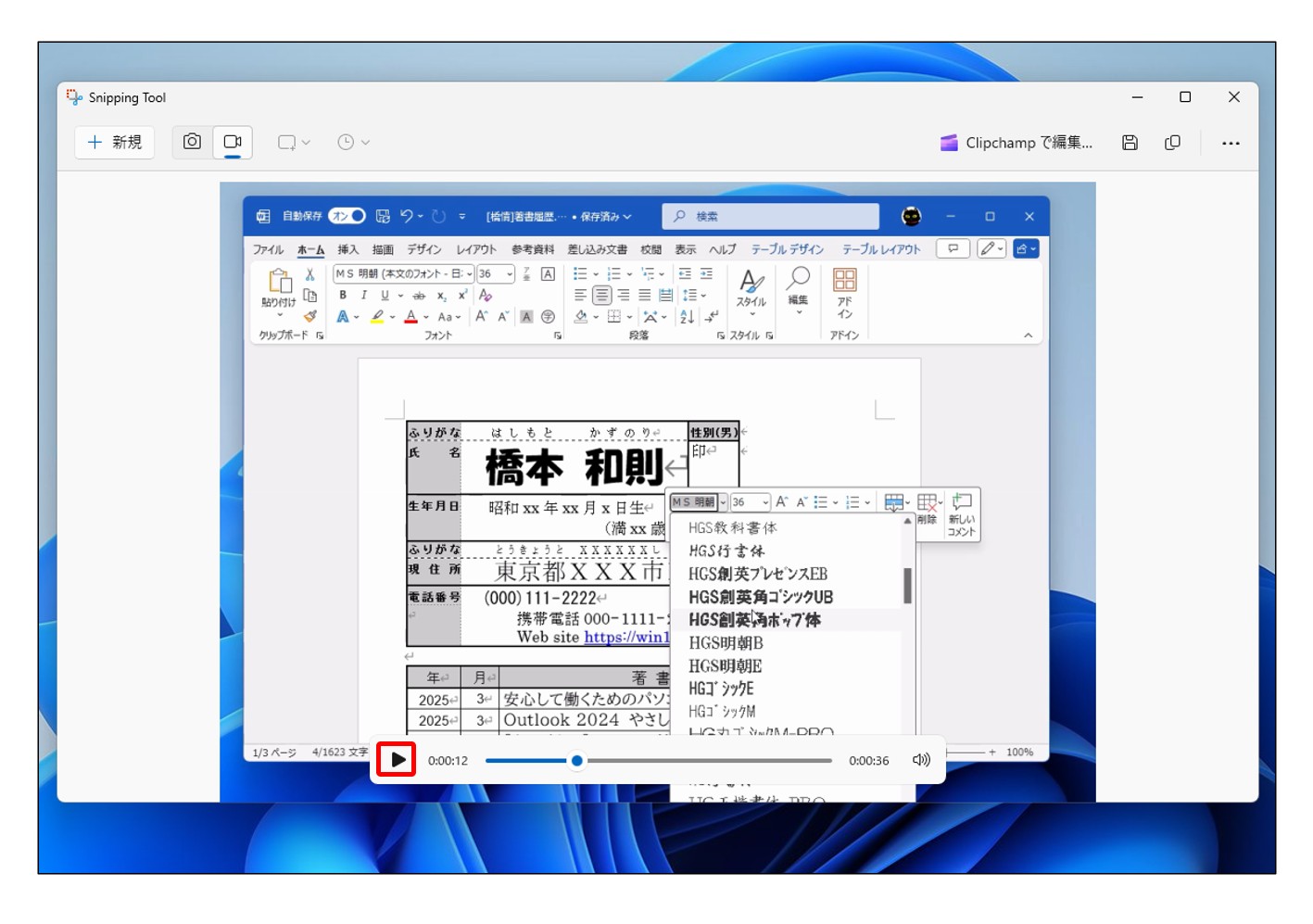Click the cat profile avatar in Word

912,216
